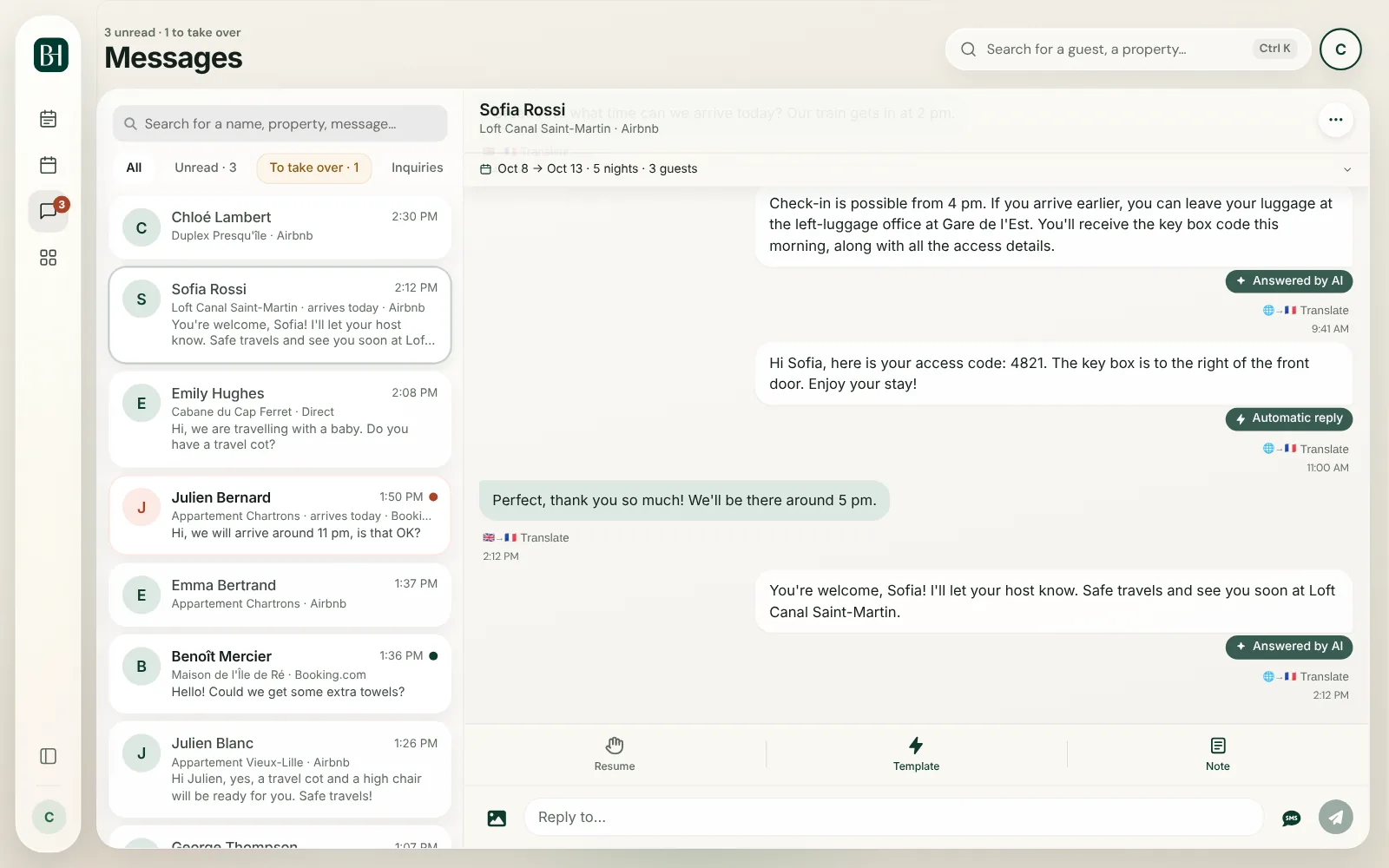Open the three-dots conversation menu
The width and height of the screenshot is (1389, 868).
click(x=1336, y=120)
